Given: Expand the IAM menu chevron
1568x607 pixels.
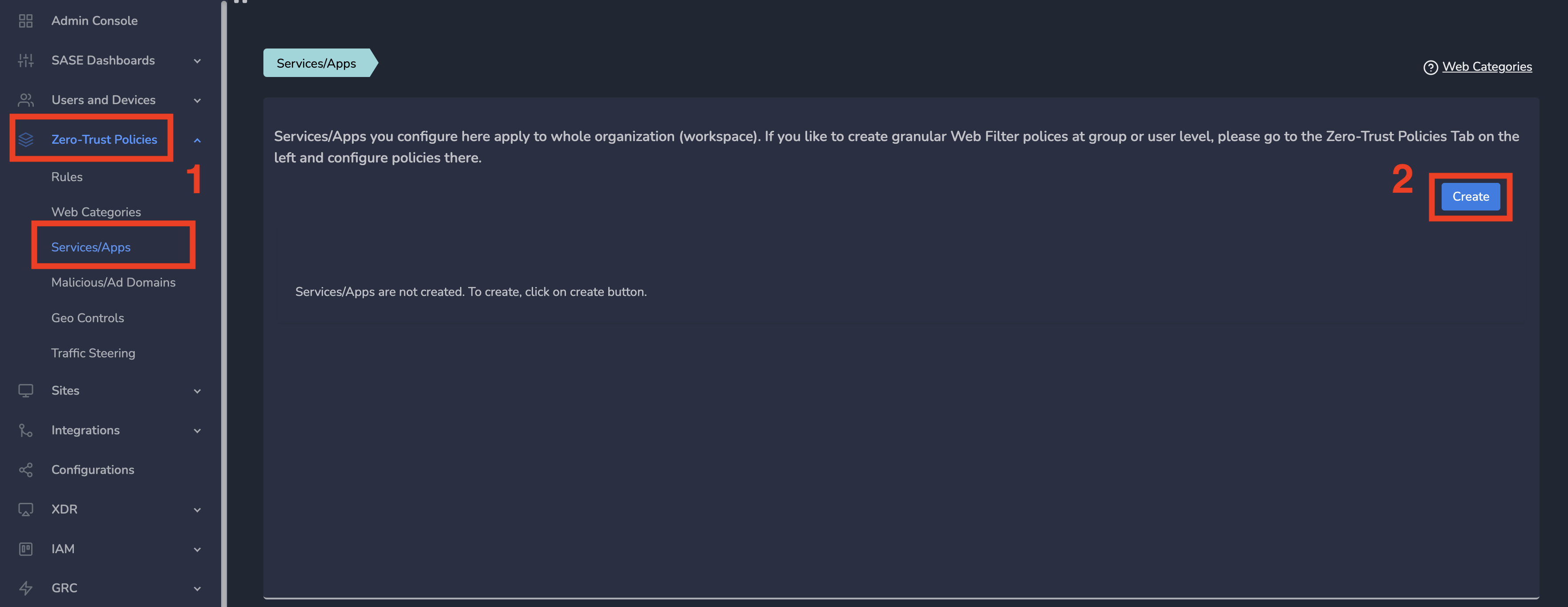Looking at the screenshot, I should coord(197,550).
